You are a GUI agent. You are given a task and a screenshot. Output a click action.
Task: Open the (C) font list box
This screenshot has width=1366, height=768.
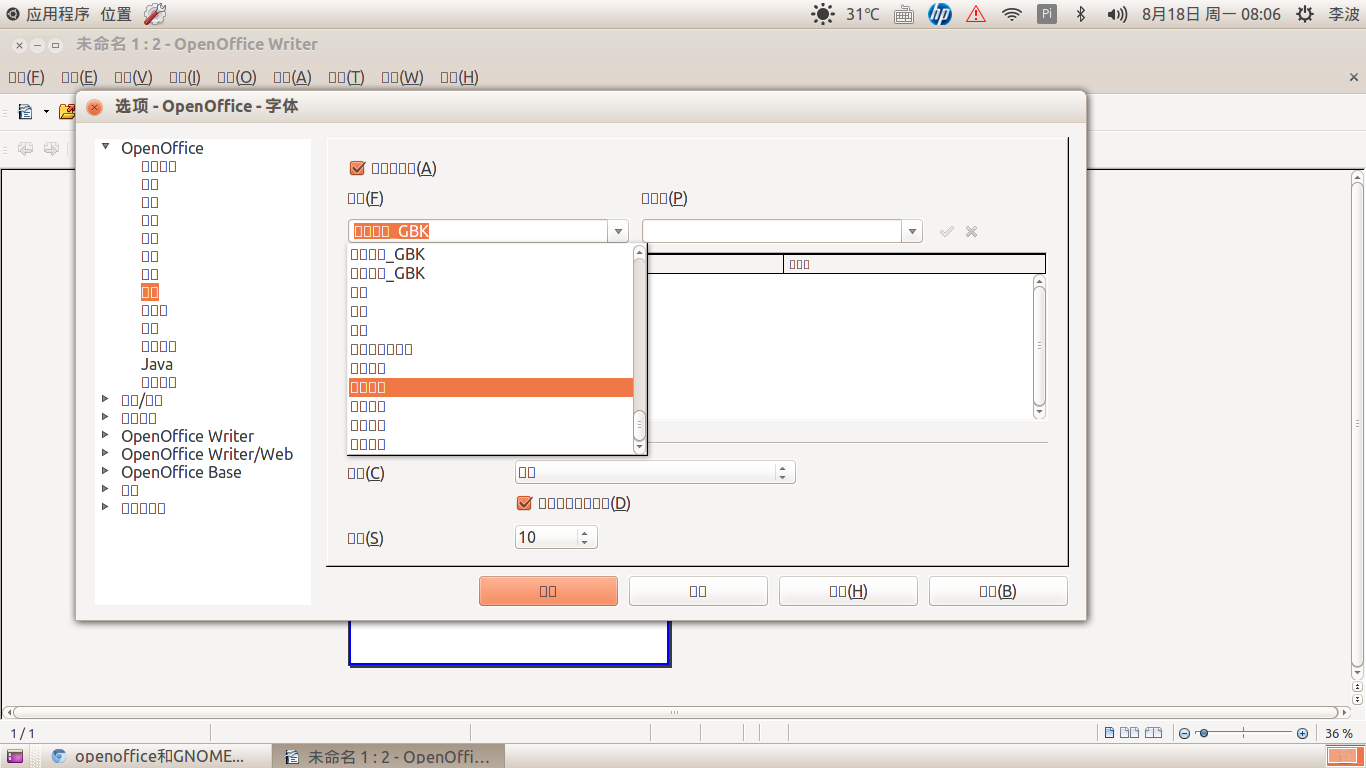pyautogui.click(x=655, y=472)
